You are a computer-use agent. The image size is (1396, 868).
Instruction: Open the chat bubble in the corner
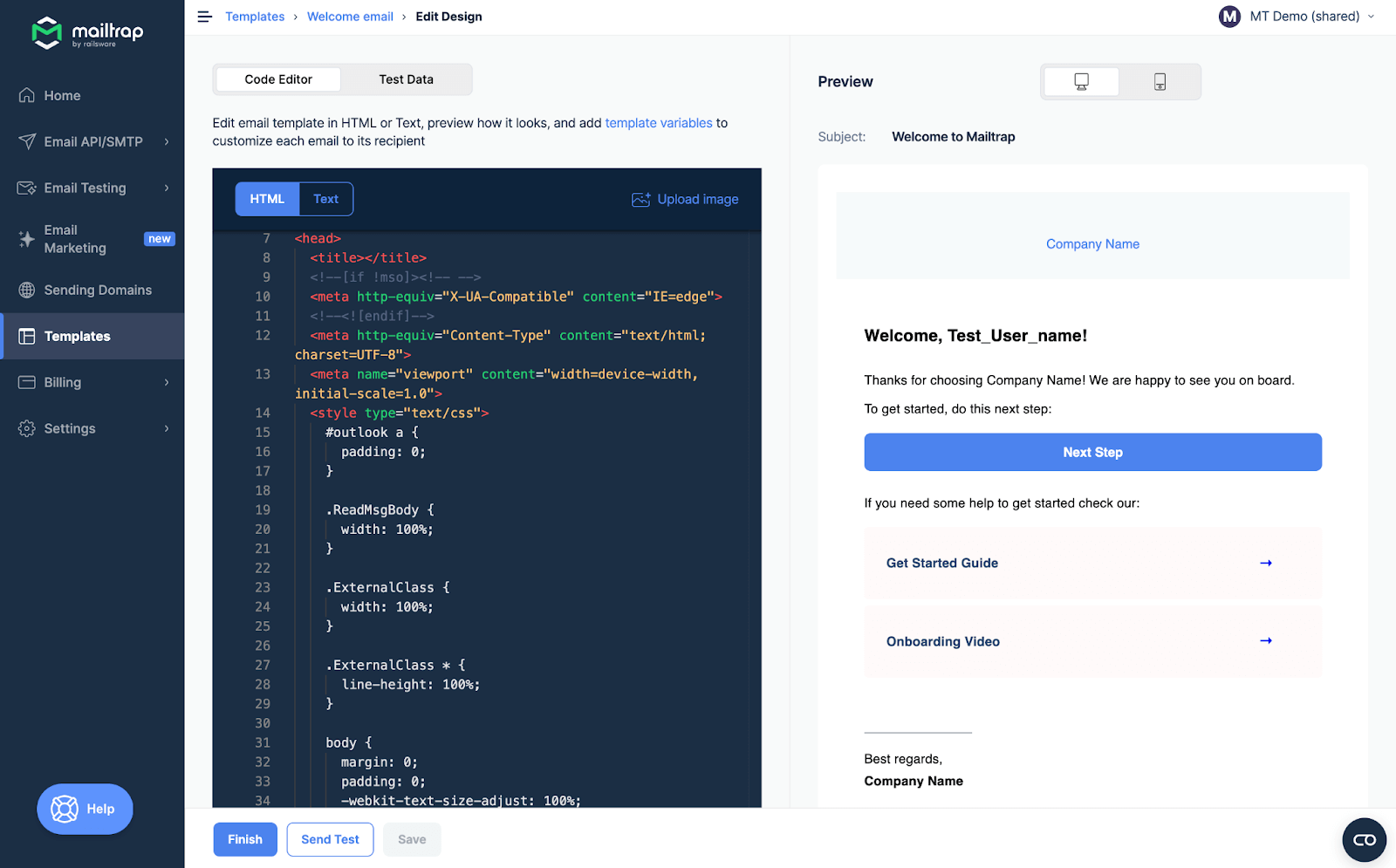(1364, 839)
